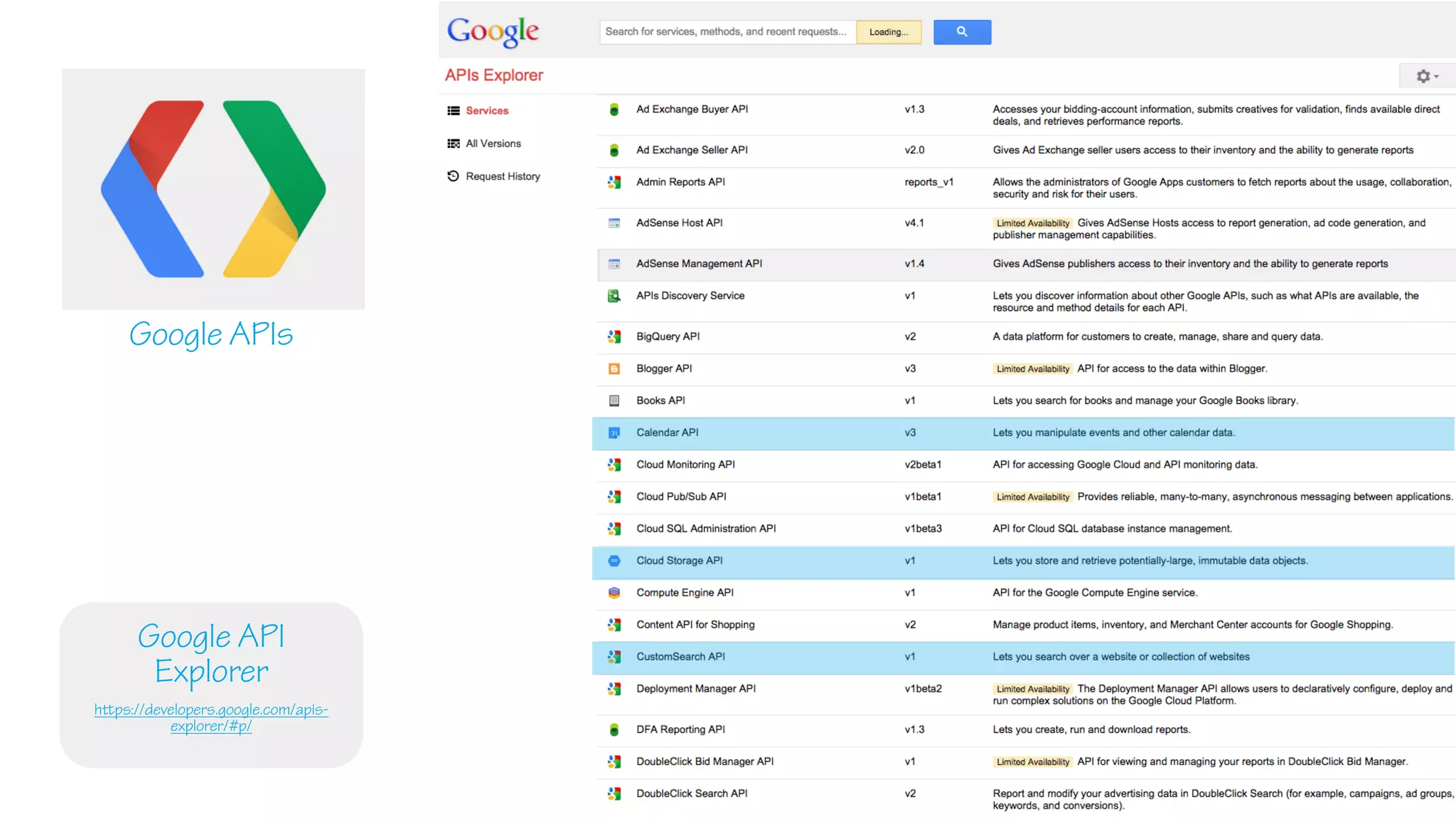
Task: Select the BigQuery API name
Action: [668, 336]
